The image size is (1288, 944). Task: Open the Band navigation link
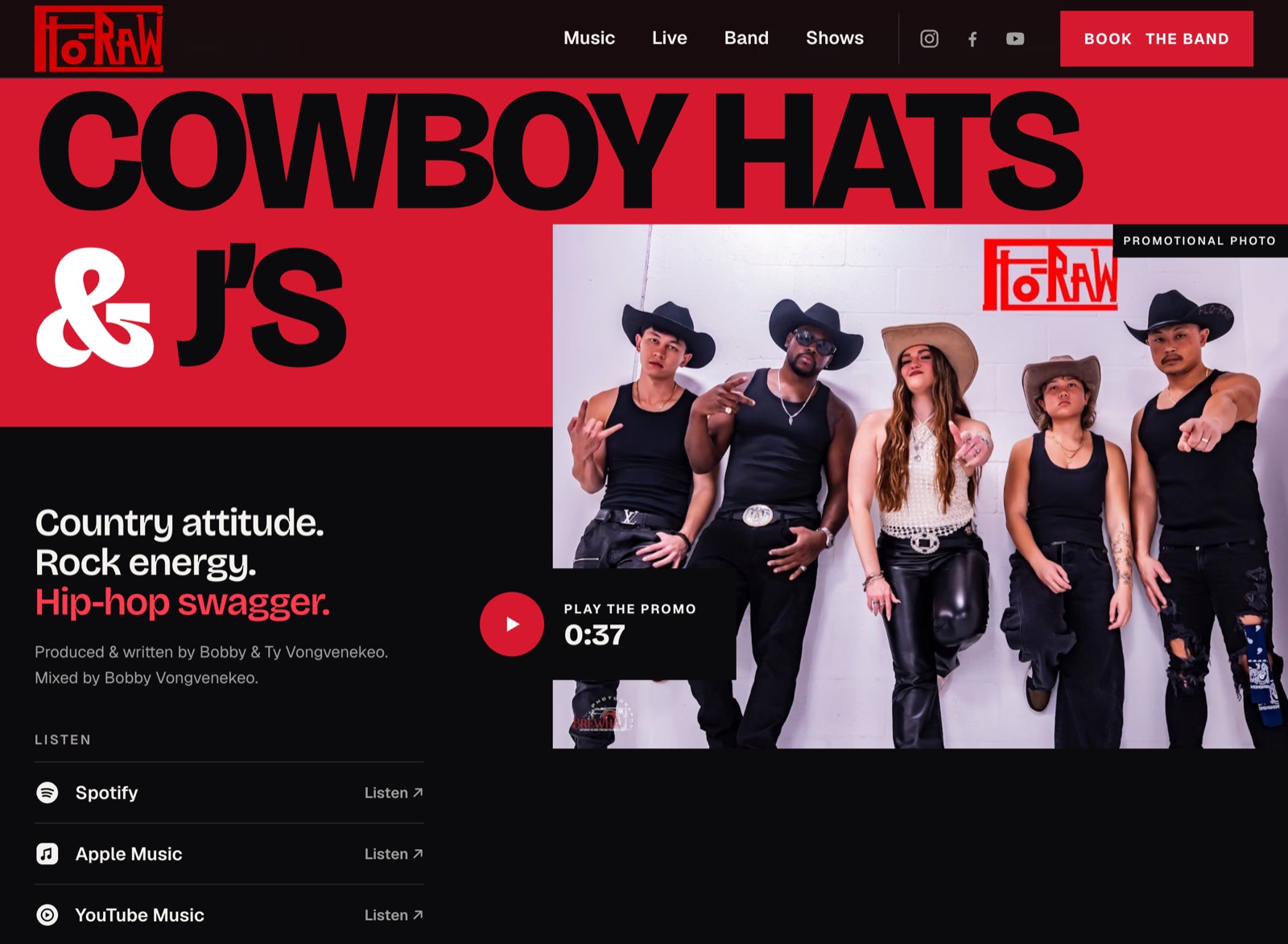[746, 38]
